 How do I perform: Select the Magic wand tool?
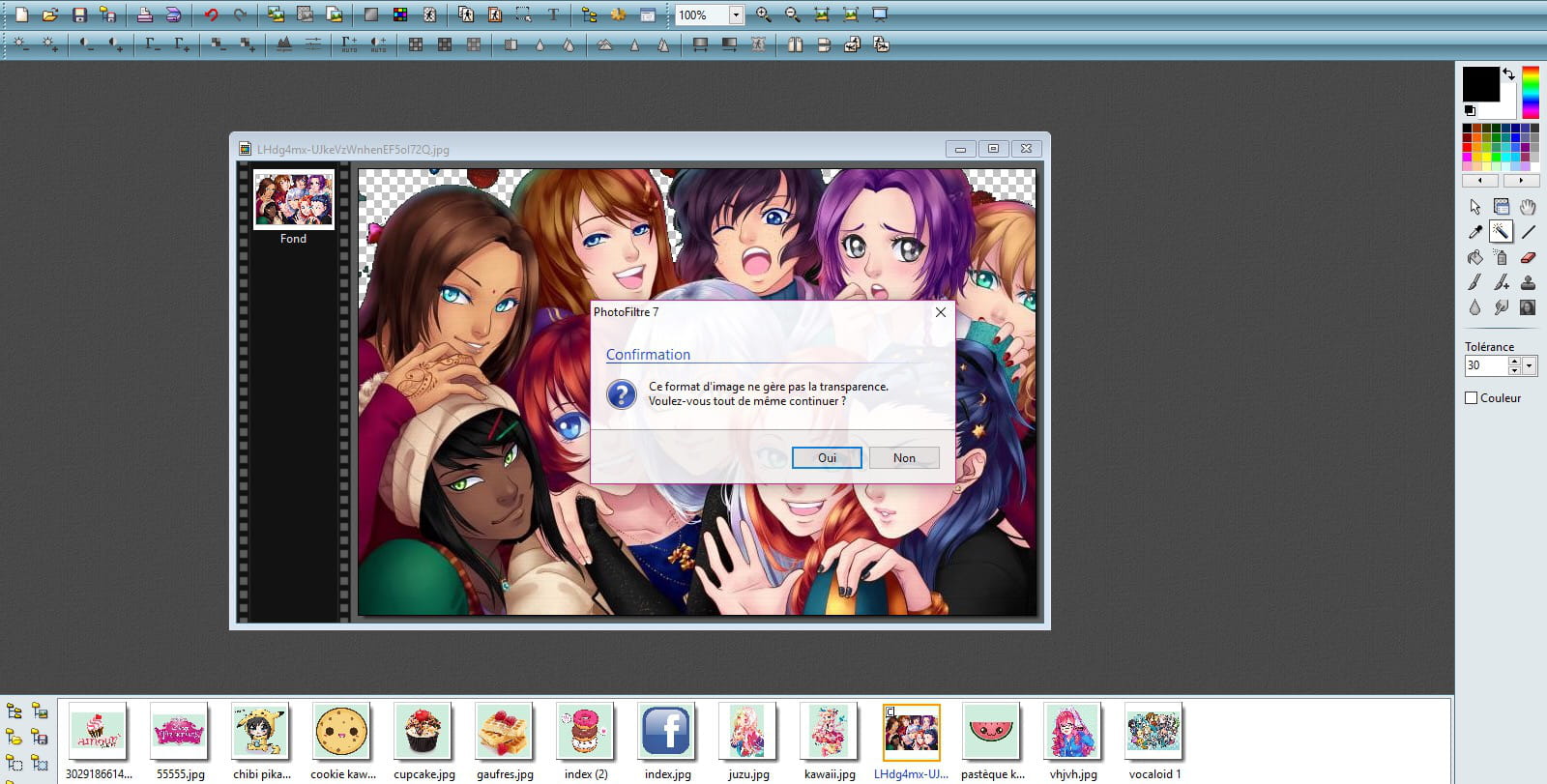tap(1501, 231)
